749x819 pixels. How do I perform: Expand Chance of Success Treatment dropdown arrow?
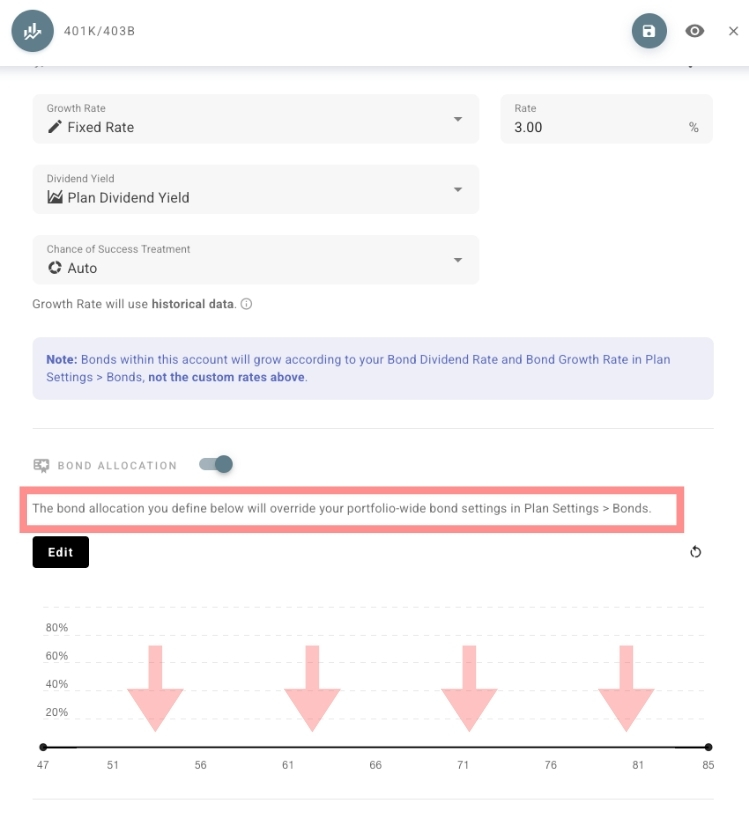tap(458, 260)
